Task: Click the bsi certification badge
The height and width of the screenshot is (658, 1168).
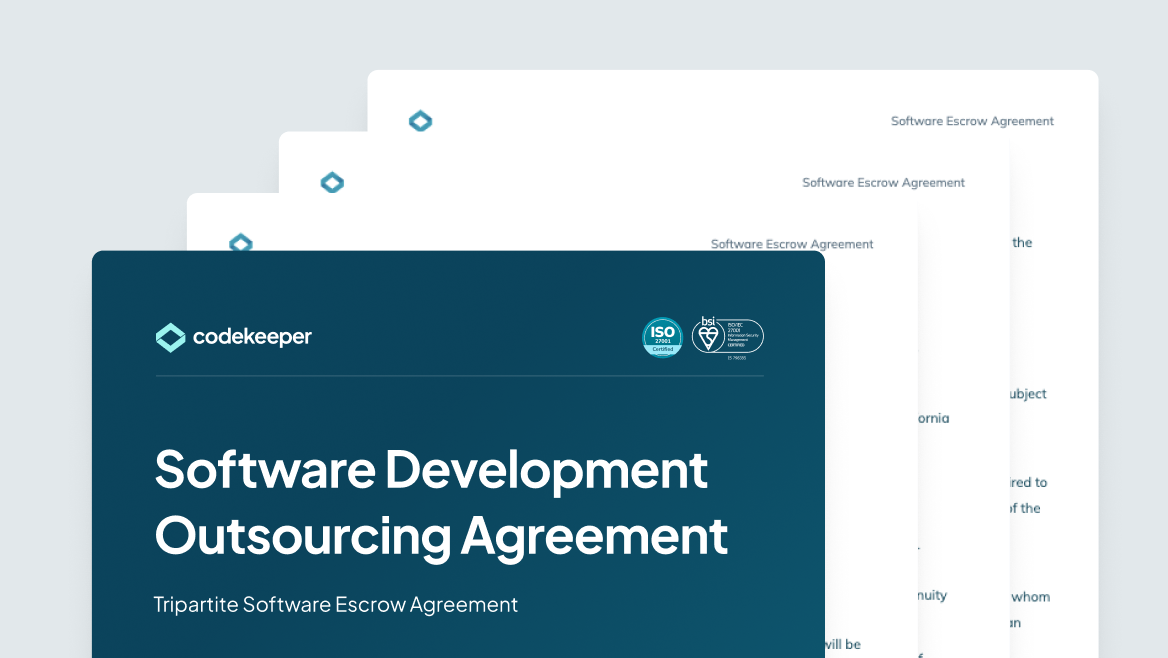Action: pos(728,338)
